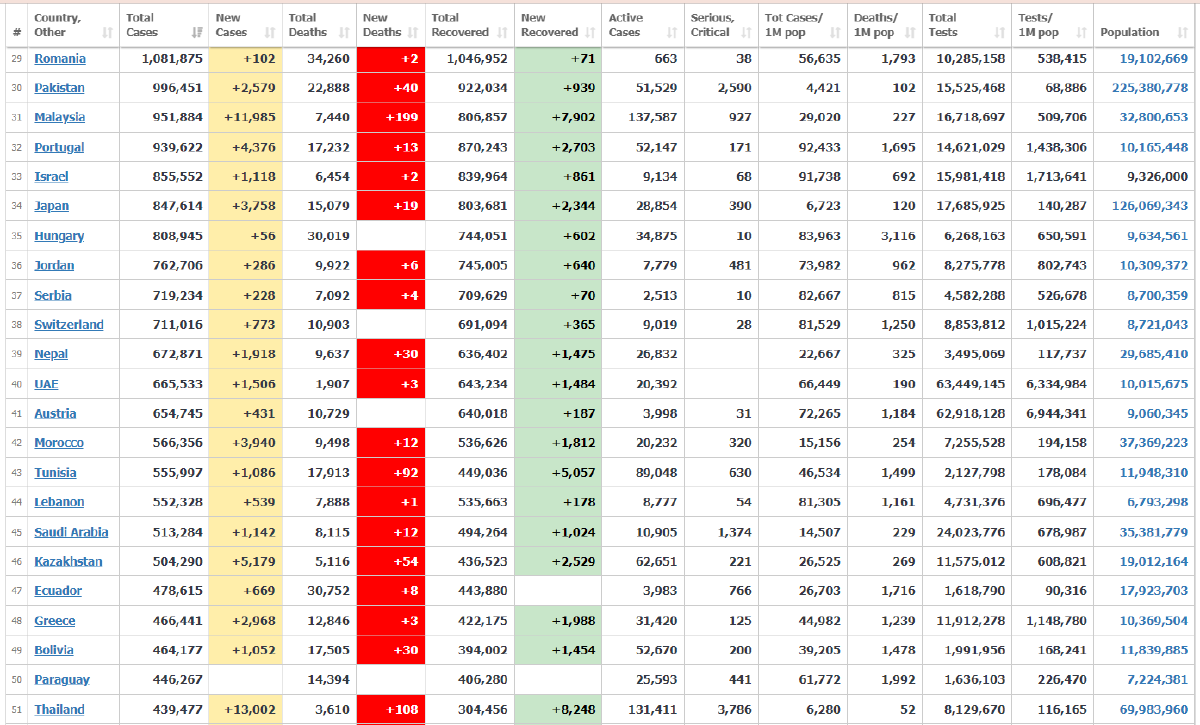The height and width of the screenshot is (725, 1200).
Task: Open the Kazakhstan country link
Action: pos(68,562)
